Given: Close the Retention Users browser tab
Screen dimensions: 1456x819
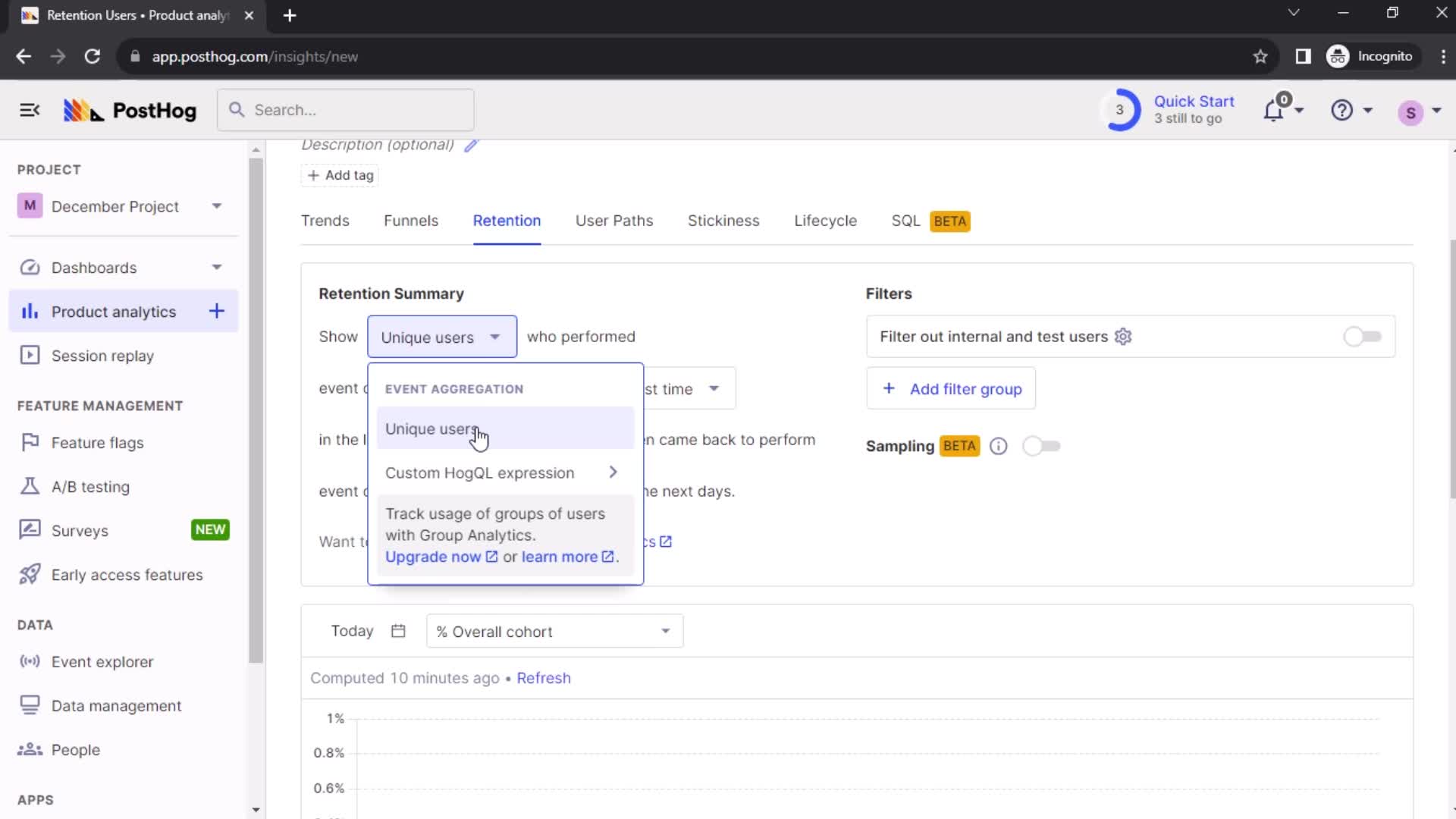Looking at the screenshot, I should pyautogui.click(x=249, y=15).
